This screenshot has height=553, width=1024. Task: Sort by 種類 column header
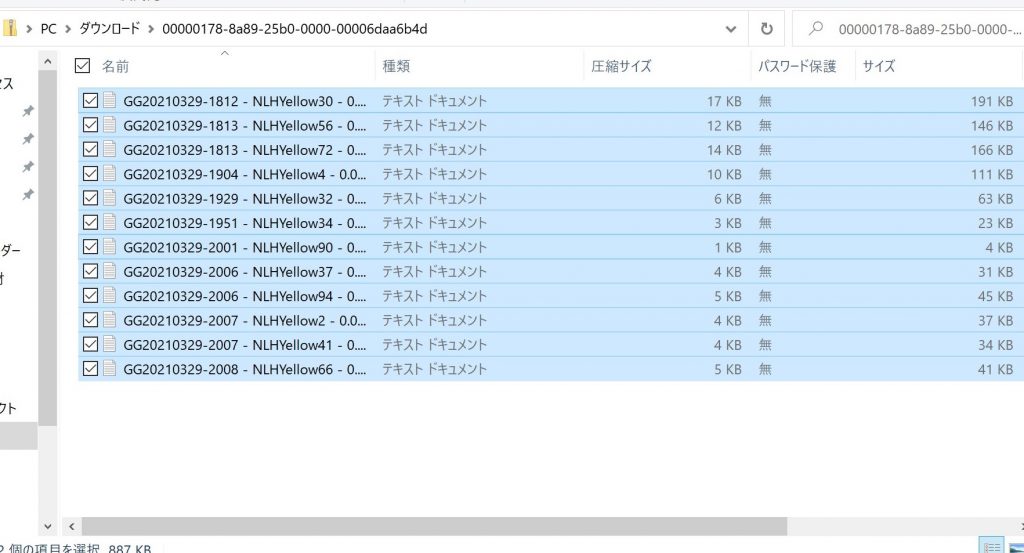pos(396,66)
